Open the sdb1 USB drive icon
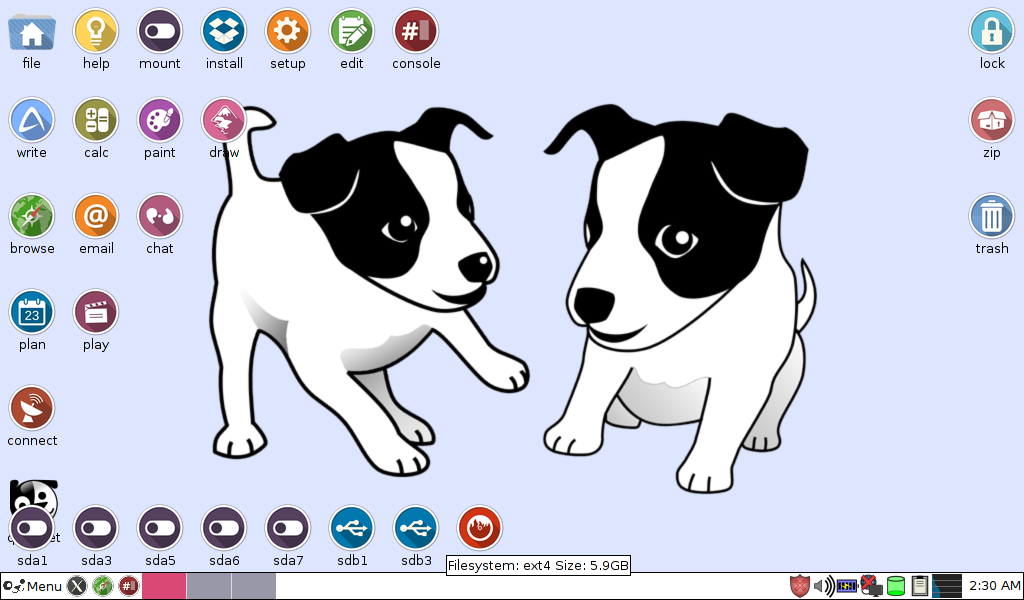 tap(351, 529)
